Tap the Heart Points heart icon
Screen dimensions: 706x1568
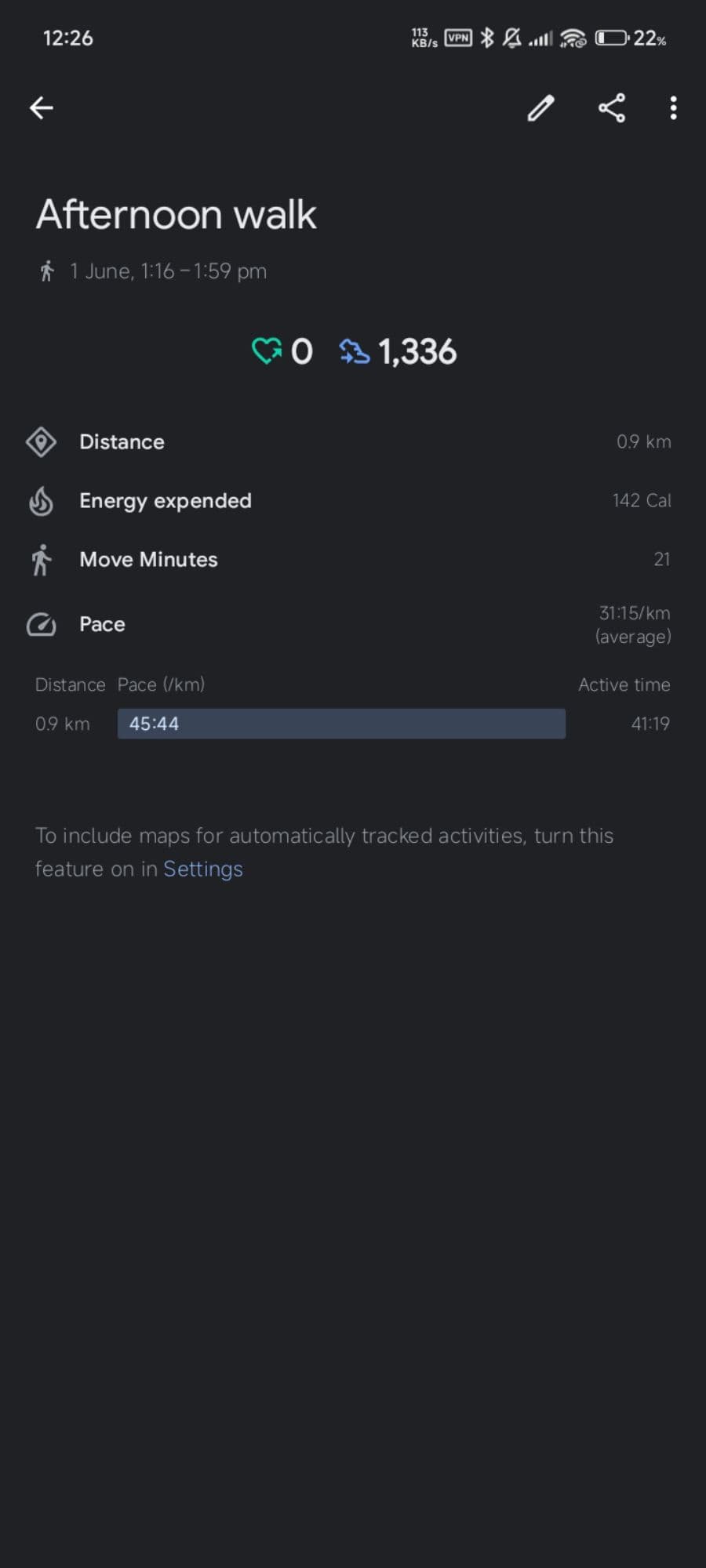click(266, 351)
